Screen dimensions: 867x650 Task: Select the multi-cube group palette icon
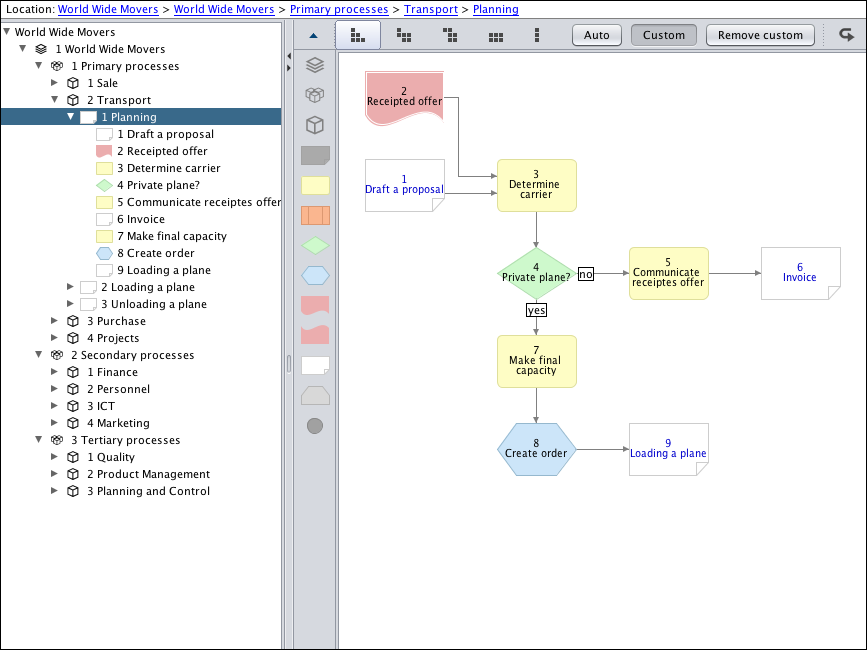[315, 95]
